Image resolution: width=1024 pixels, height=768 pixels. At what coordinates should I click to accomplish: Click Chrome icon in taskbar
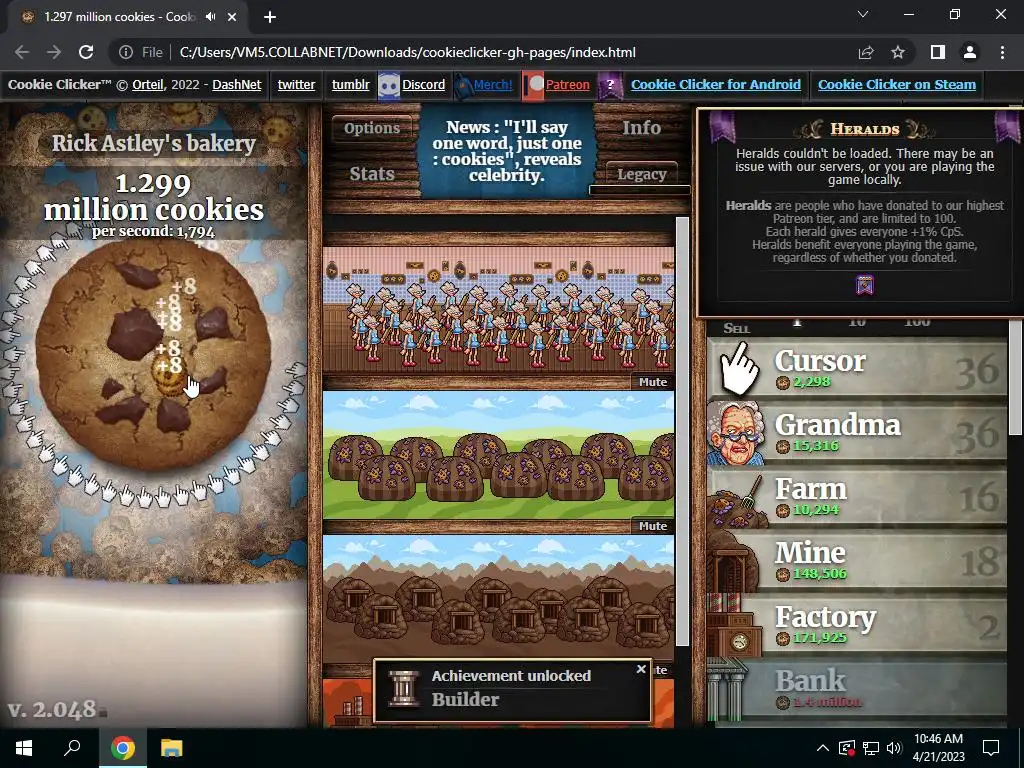pos(123,748)
